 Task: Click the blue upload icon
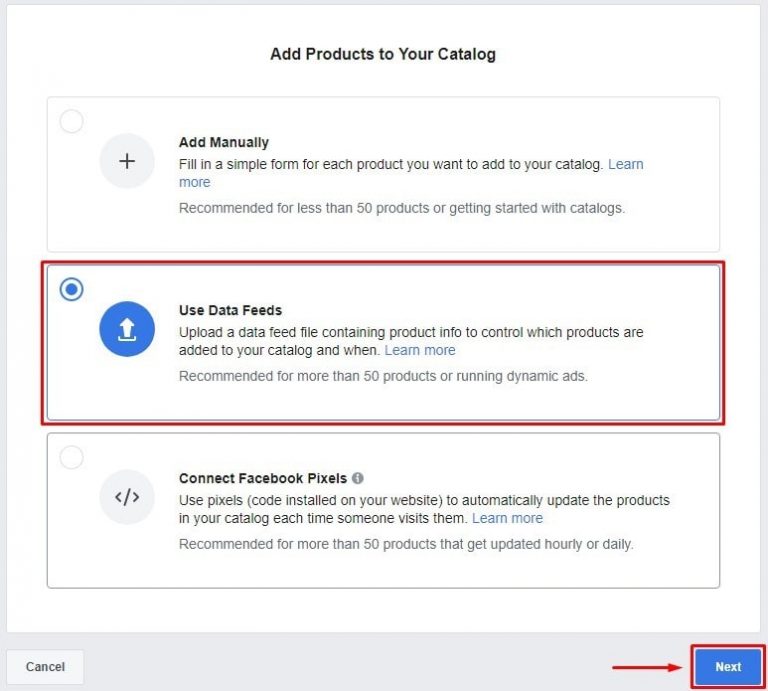click(127, 329)
